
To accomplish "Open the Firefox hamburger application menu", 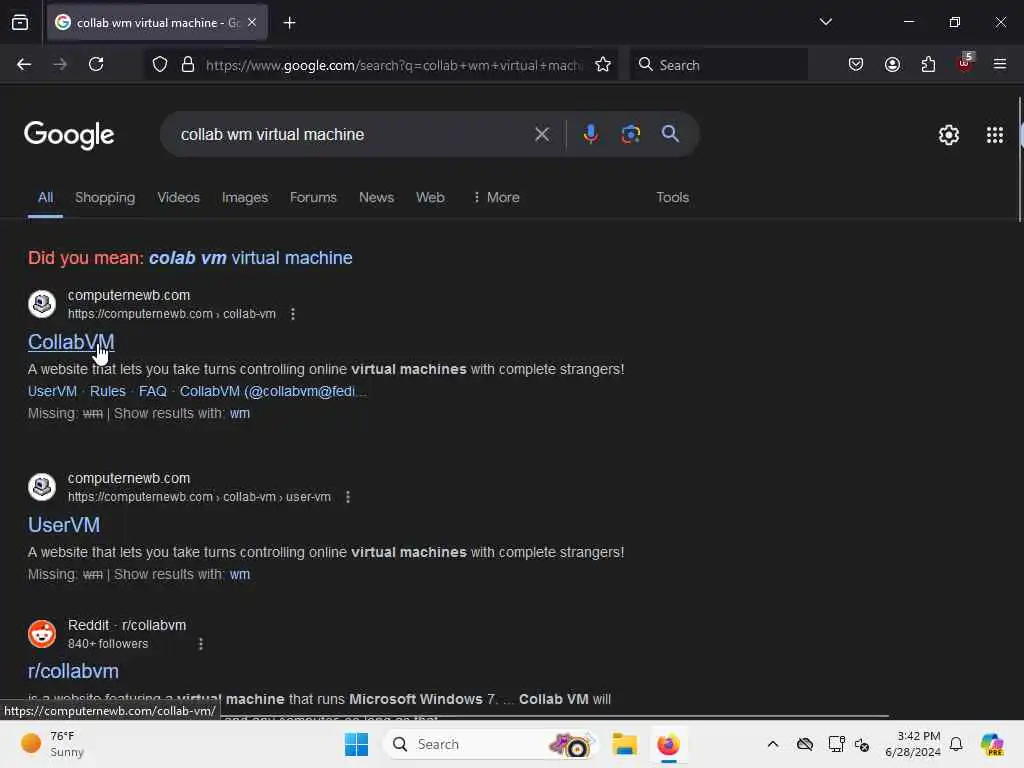I will click(x=1000, y=65).
